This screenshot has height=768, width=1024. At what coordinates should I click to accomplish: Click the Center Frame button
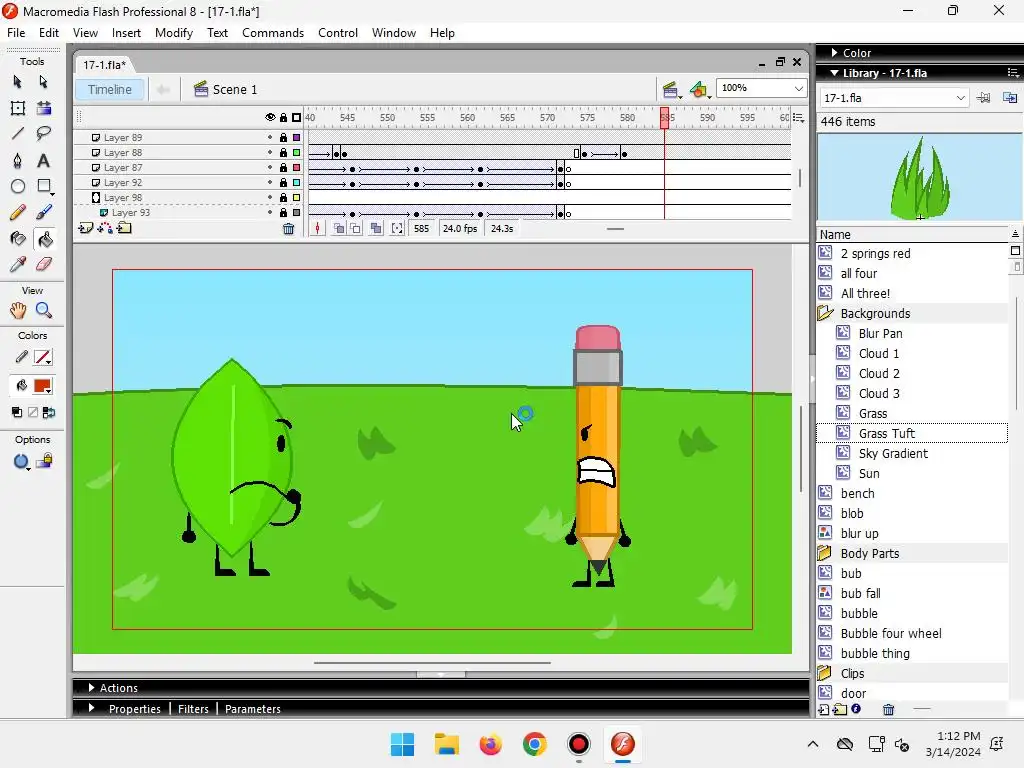(317, 229)
